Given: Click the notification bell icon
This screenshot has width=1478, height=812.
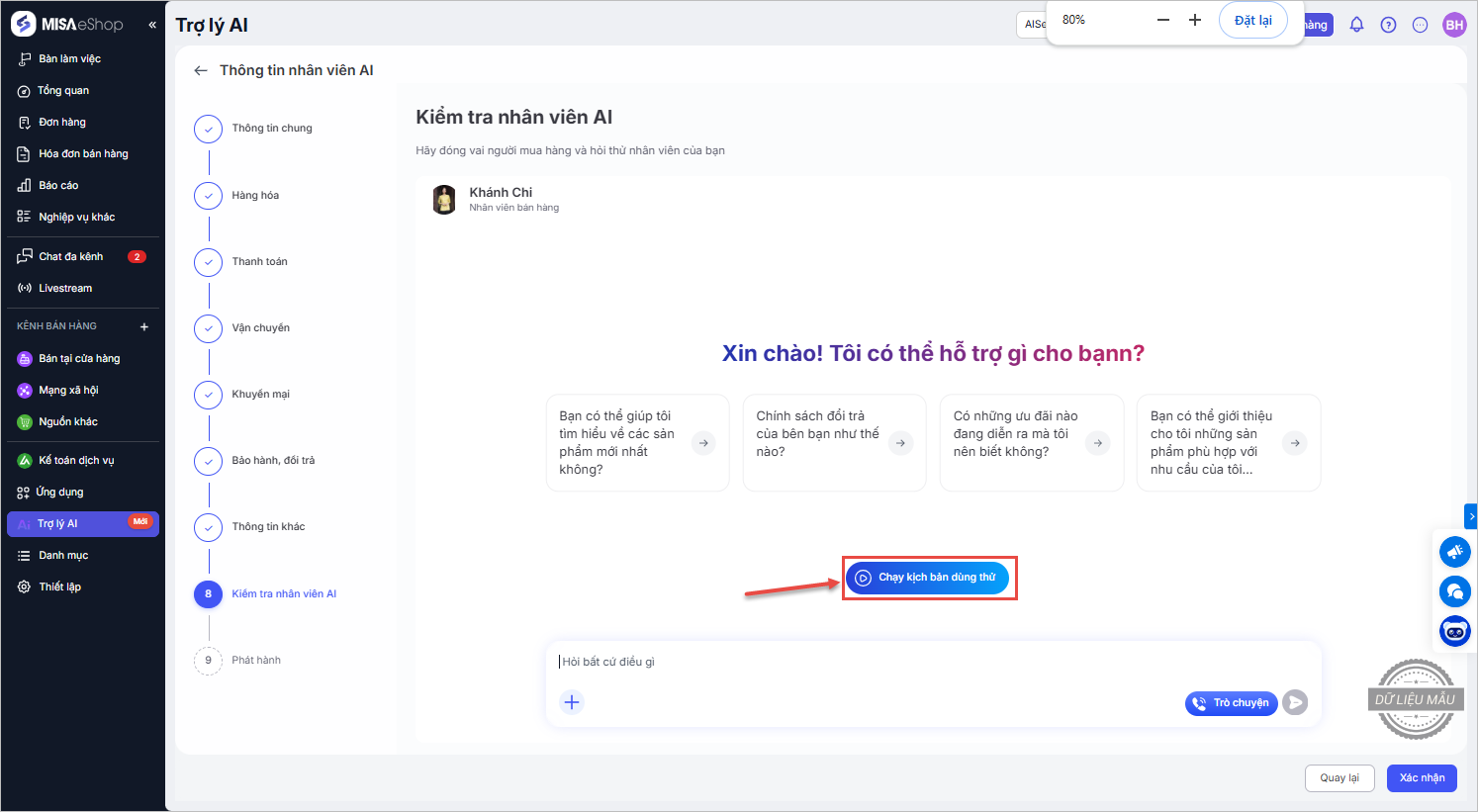Looking at the screenshot, I should [x=1356, y=25].
